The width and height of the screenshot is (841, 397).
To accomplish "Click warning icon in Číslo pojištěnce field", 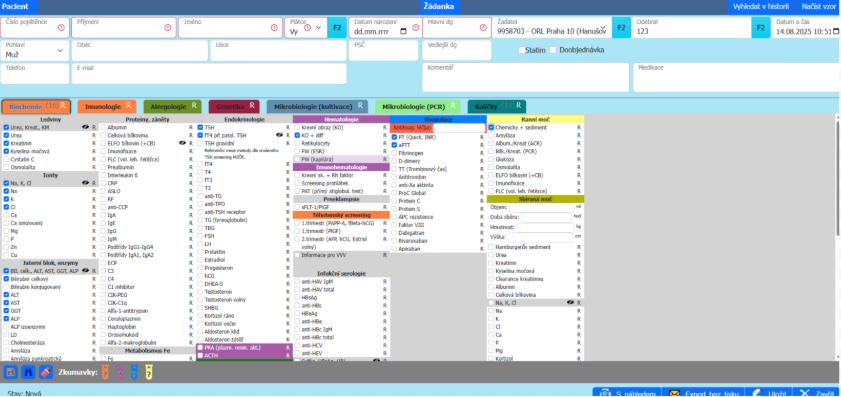I will (61, 27).
